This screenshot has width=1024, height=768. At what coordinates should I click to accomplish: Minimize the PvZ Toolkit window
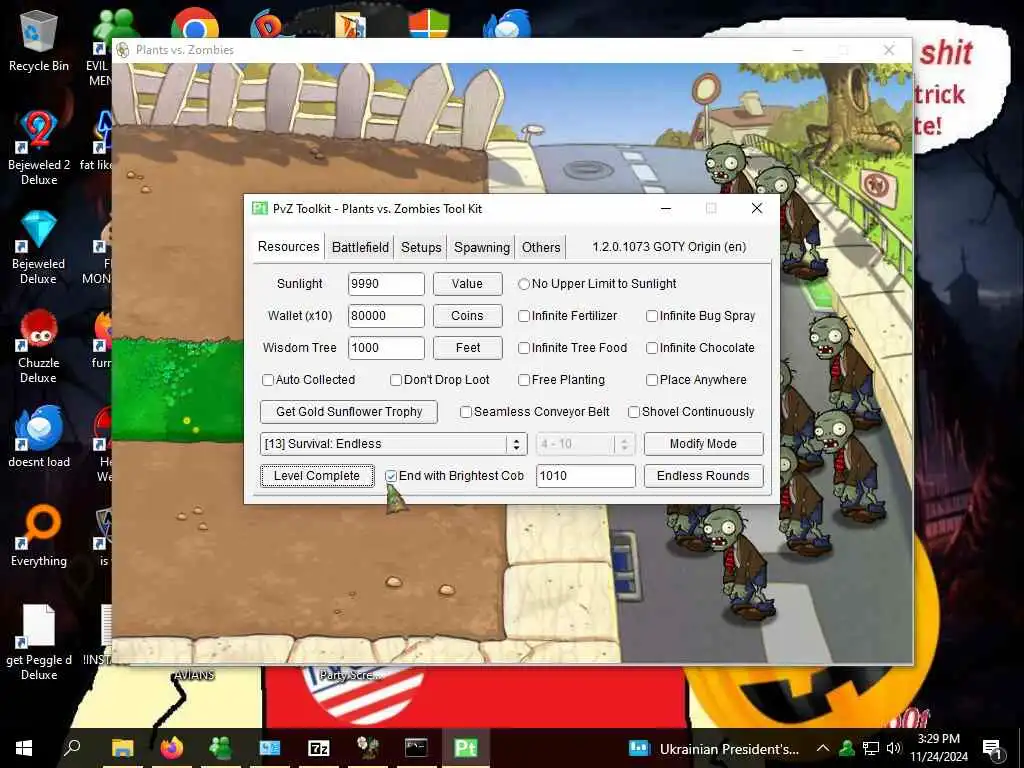666,208
